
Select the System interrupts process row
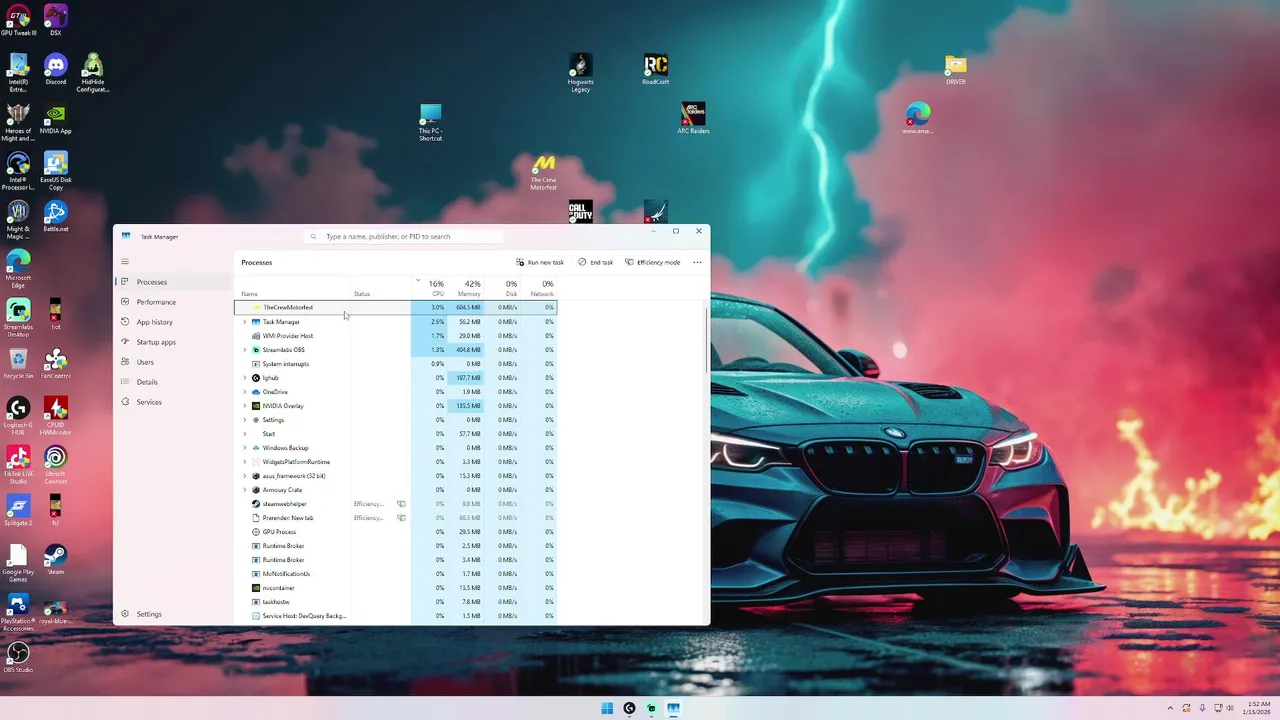click(396, 364)
